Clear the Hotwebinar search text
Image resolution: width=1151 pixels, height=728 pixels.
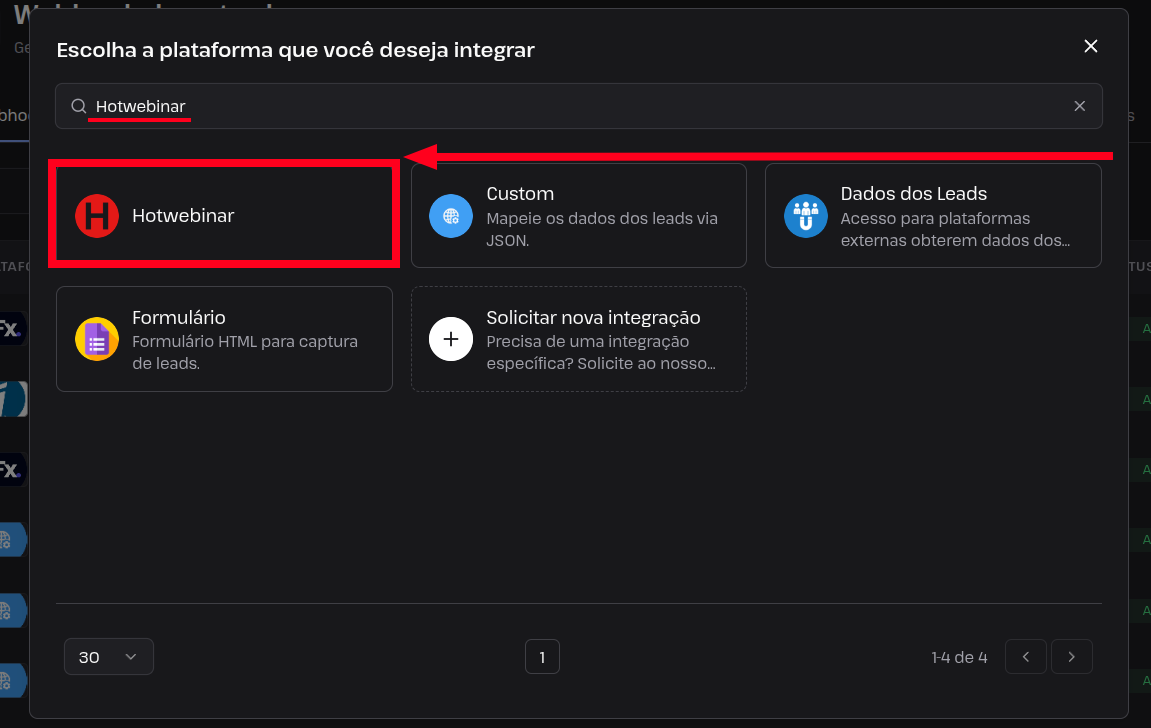pyautogui.click(x=1080, y=106)
